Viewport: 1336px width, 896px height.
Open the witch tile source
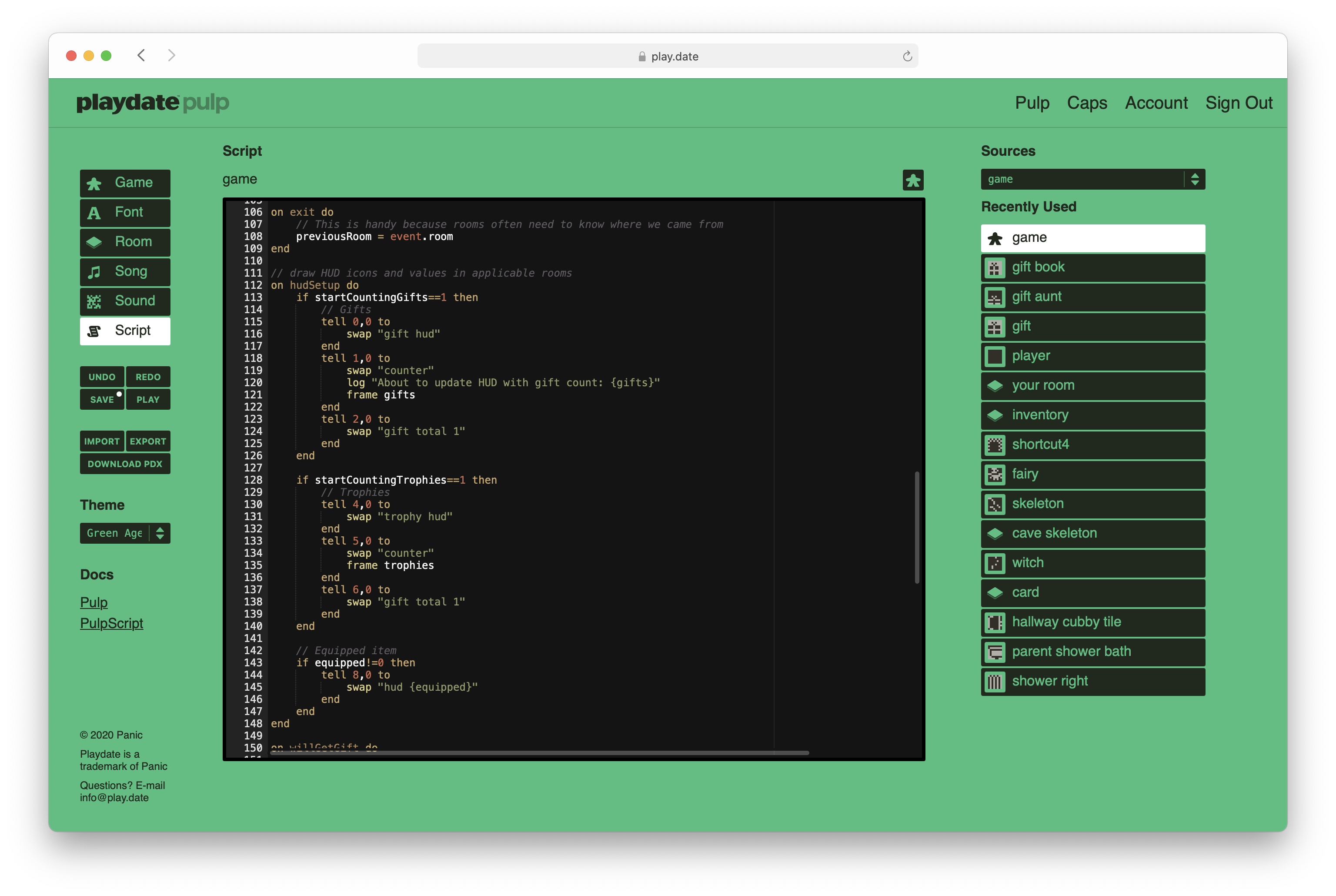coord(1092,563)
